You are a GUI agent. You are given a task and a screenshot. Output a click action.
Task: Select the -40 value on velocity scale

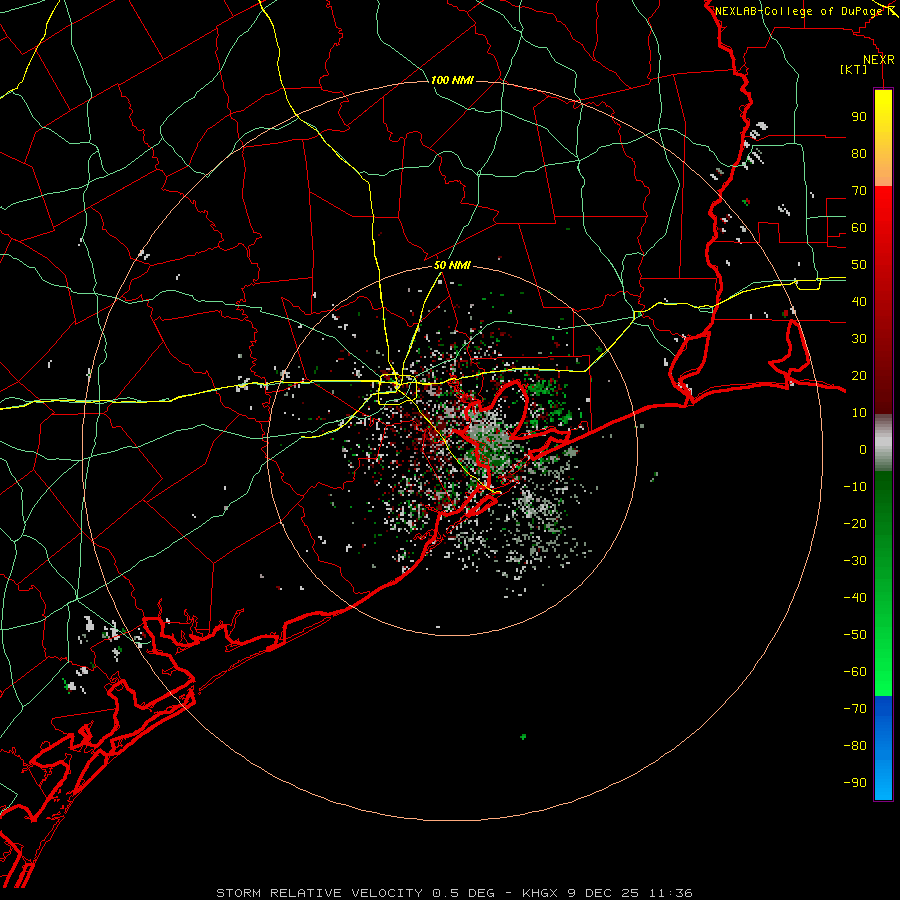[x=855, y=598]
